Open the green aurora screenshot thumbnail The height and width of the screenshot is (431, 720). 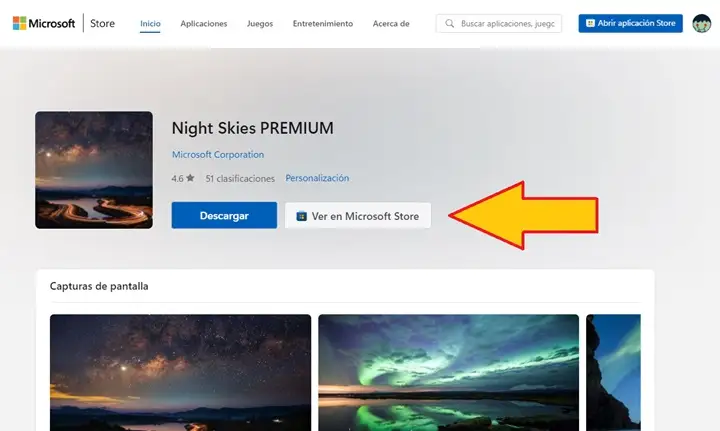pyautogui.click(x=448, y=373)
